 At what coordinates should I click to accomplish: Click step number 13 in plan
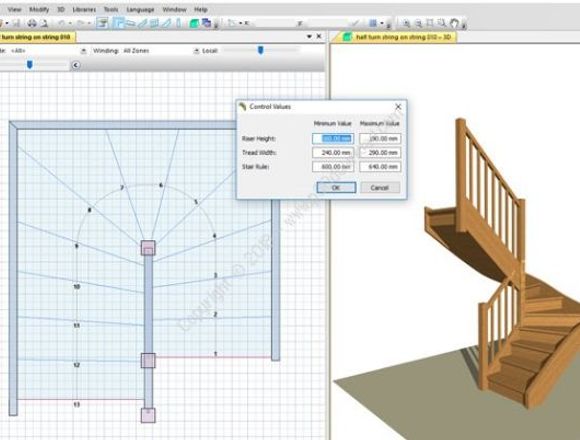pyautogui.click(x=77, y=405)
